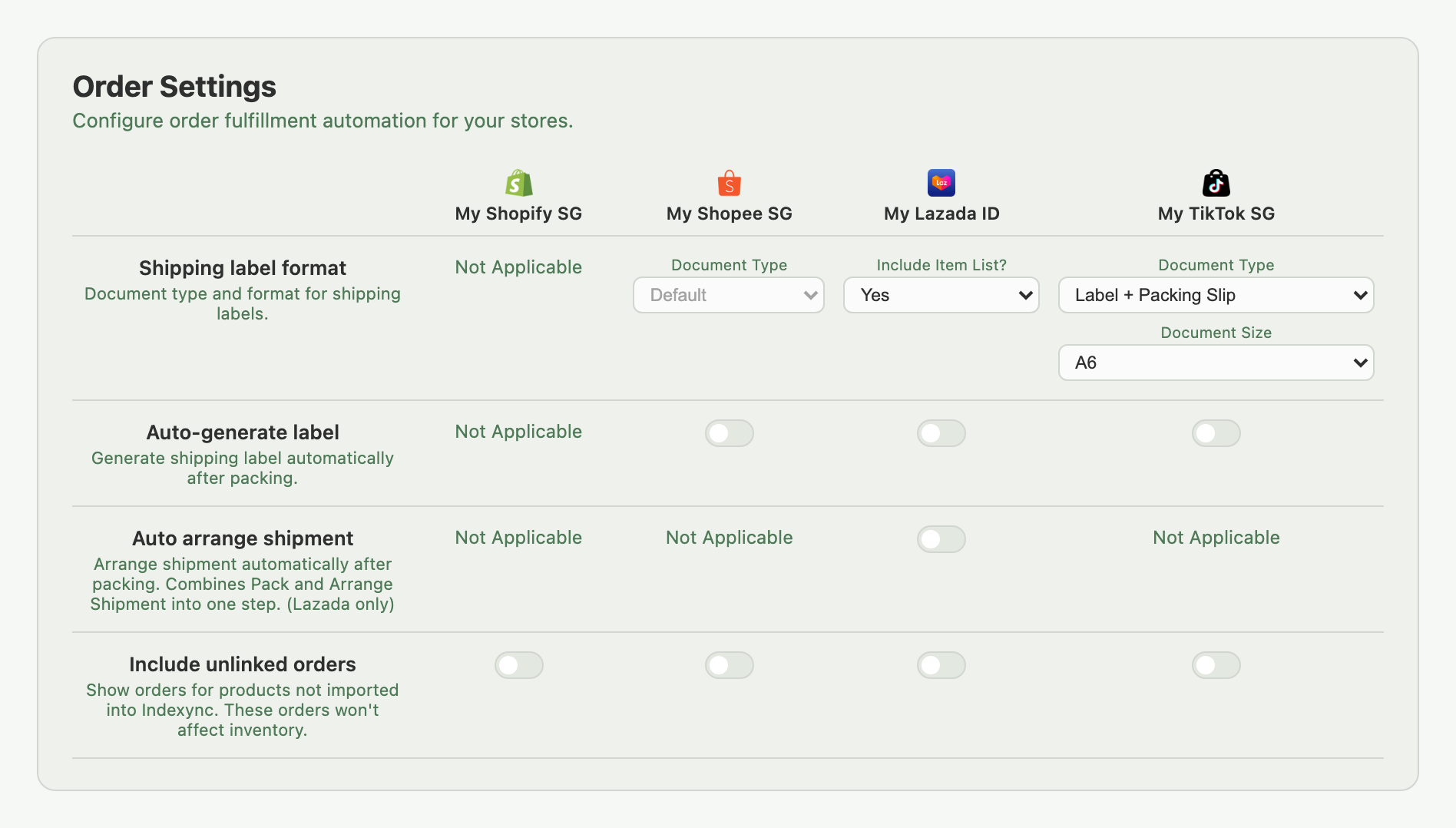The image size is (1456, 828).
Task: Click the My Lazada ID column header
Action: [941, 214]
